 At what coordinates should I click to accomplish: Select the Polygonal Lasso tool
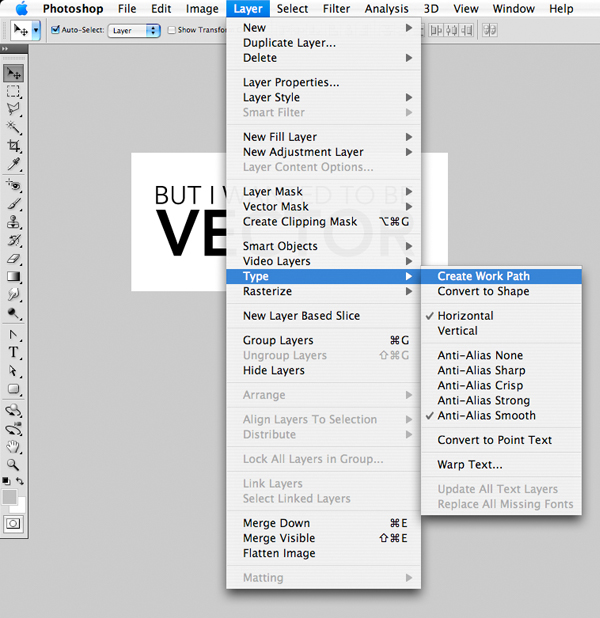click(13, 109)
